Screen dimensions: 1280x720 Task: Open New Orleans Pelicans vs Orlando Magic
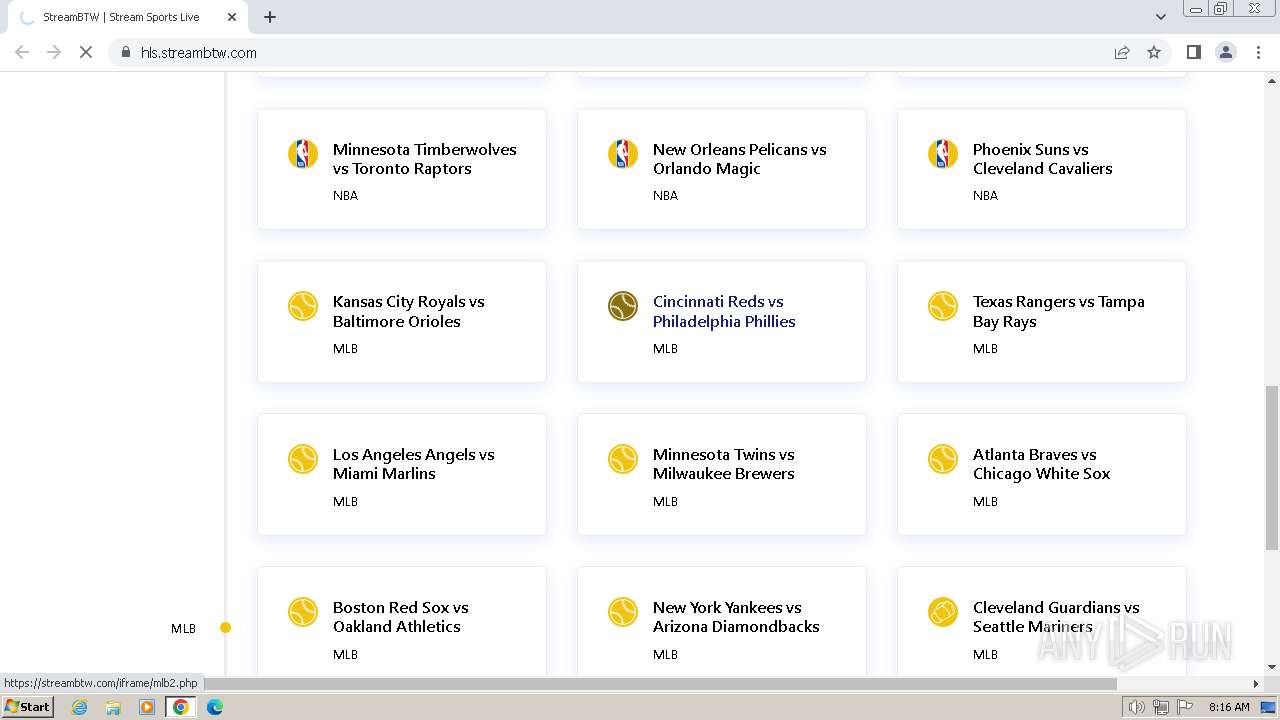coord(740,159)
